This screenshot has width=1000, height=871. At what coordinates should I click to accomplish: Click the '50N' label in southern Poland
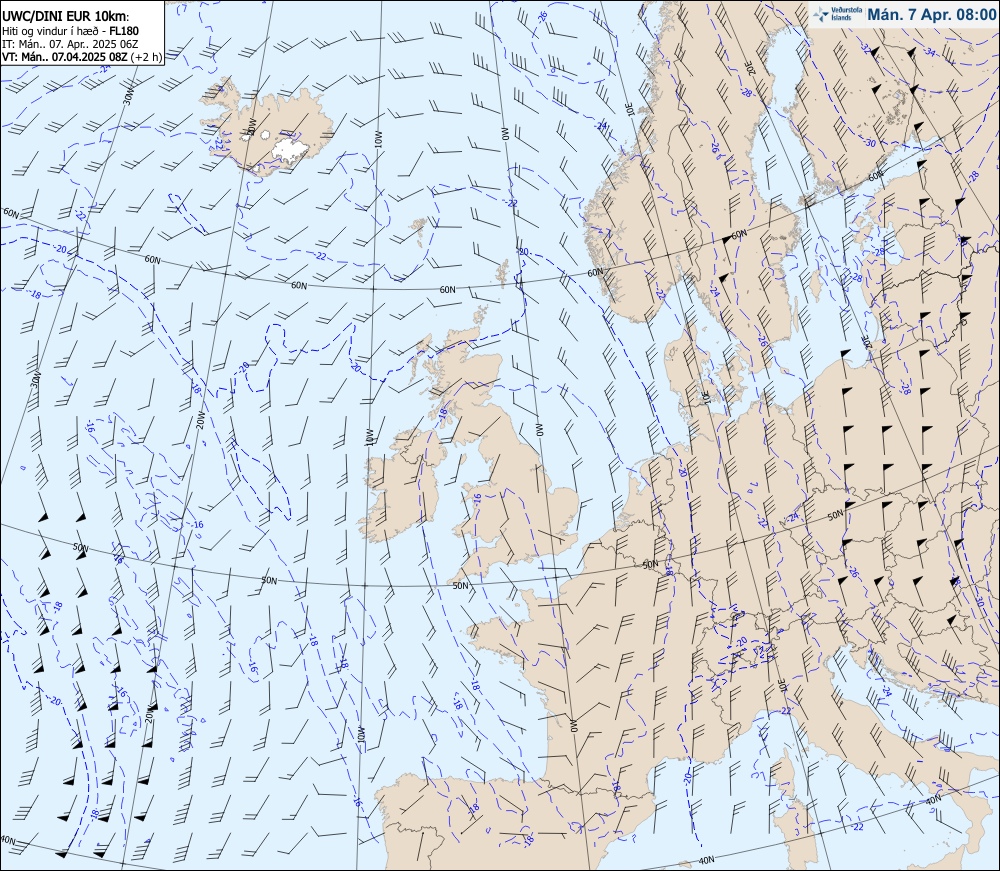835,515
